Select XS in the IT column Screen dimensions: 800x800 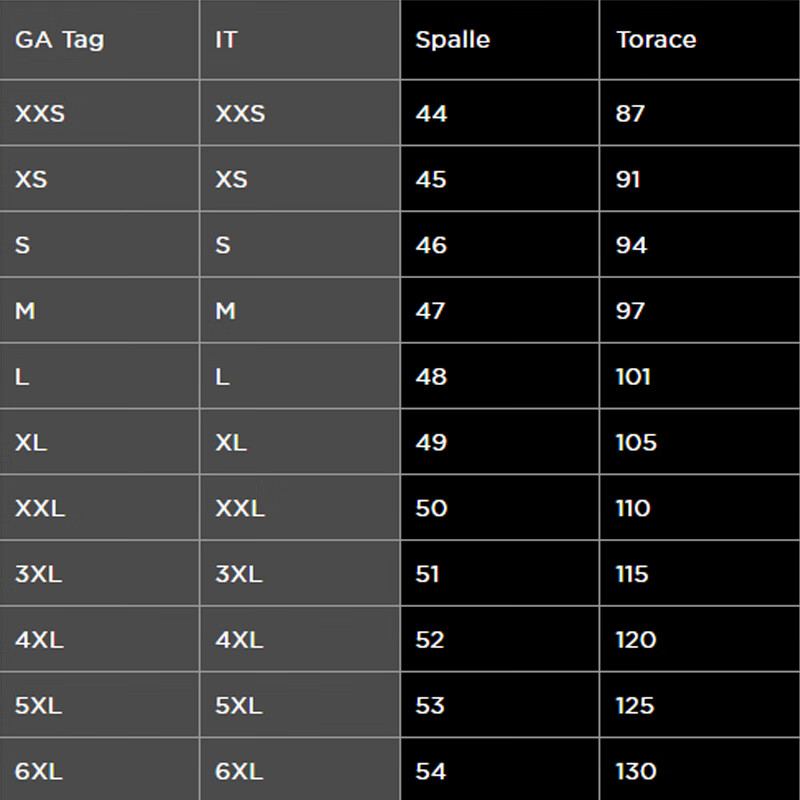(x=231, y=180)
